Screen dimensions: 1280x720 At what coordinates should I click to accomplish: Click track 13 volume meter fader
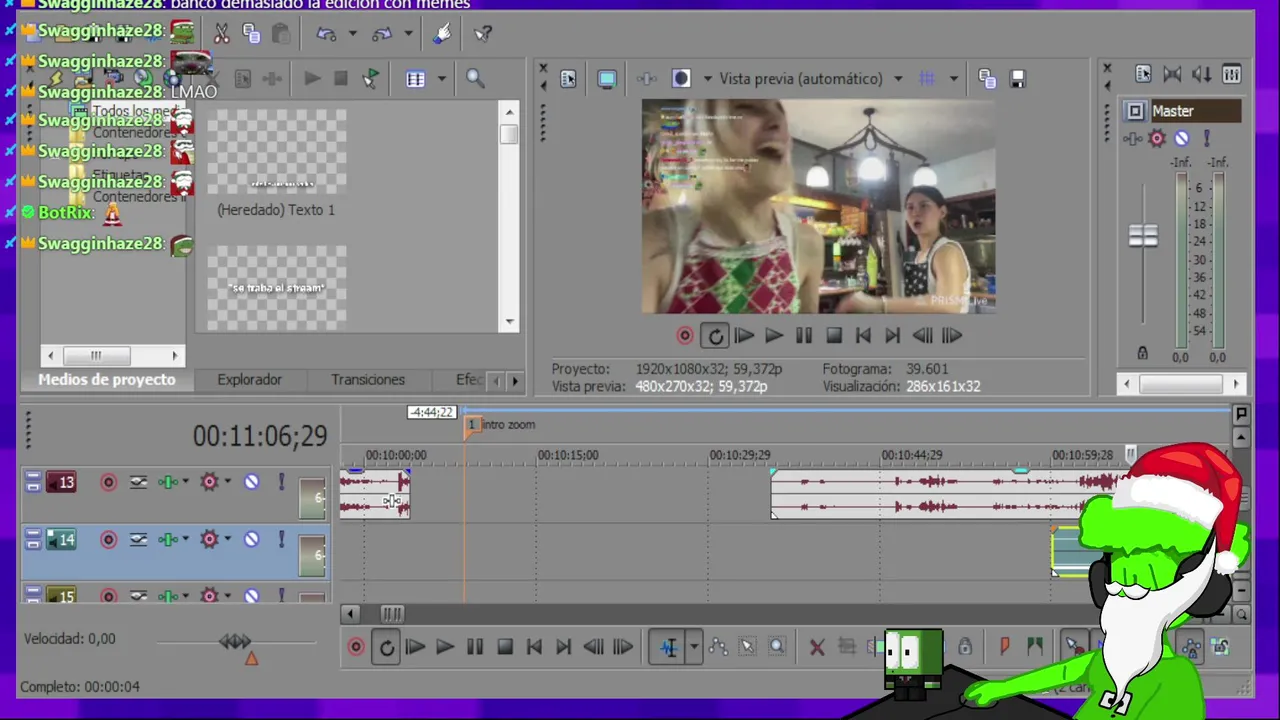pyautogui.click(x=313, y=498)
